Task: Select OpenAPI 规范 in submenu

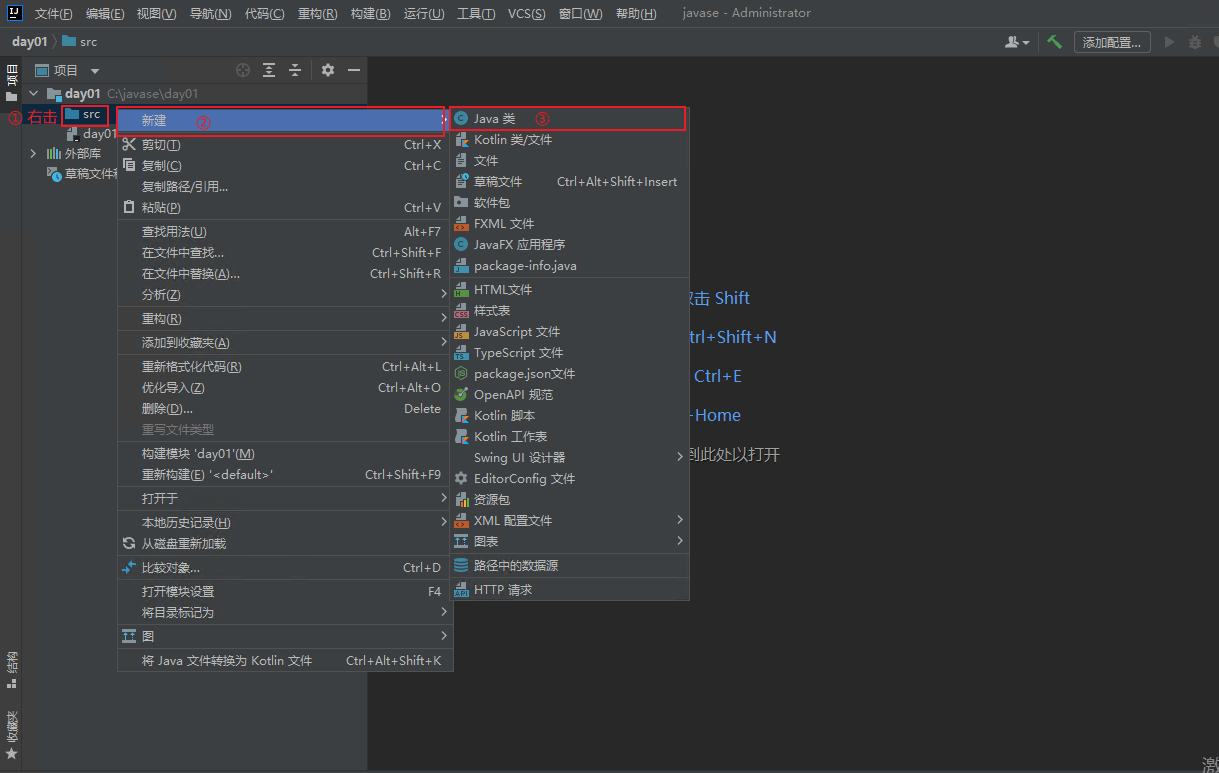Action: (x=568, y=394)
